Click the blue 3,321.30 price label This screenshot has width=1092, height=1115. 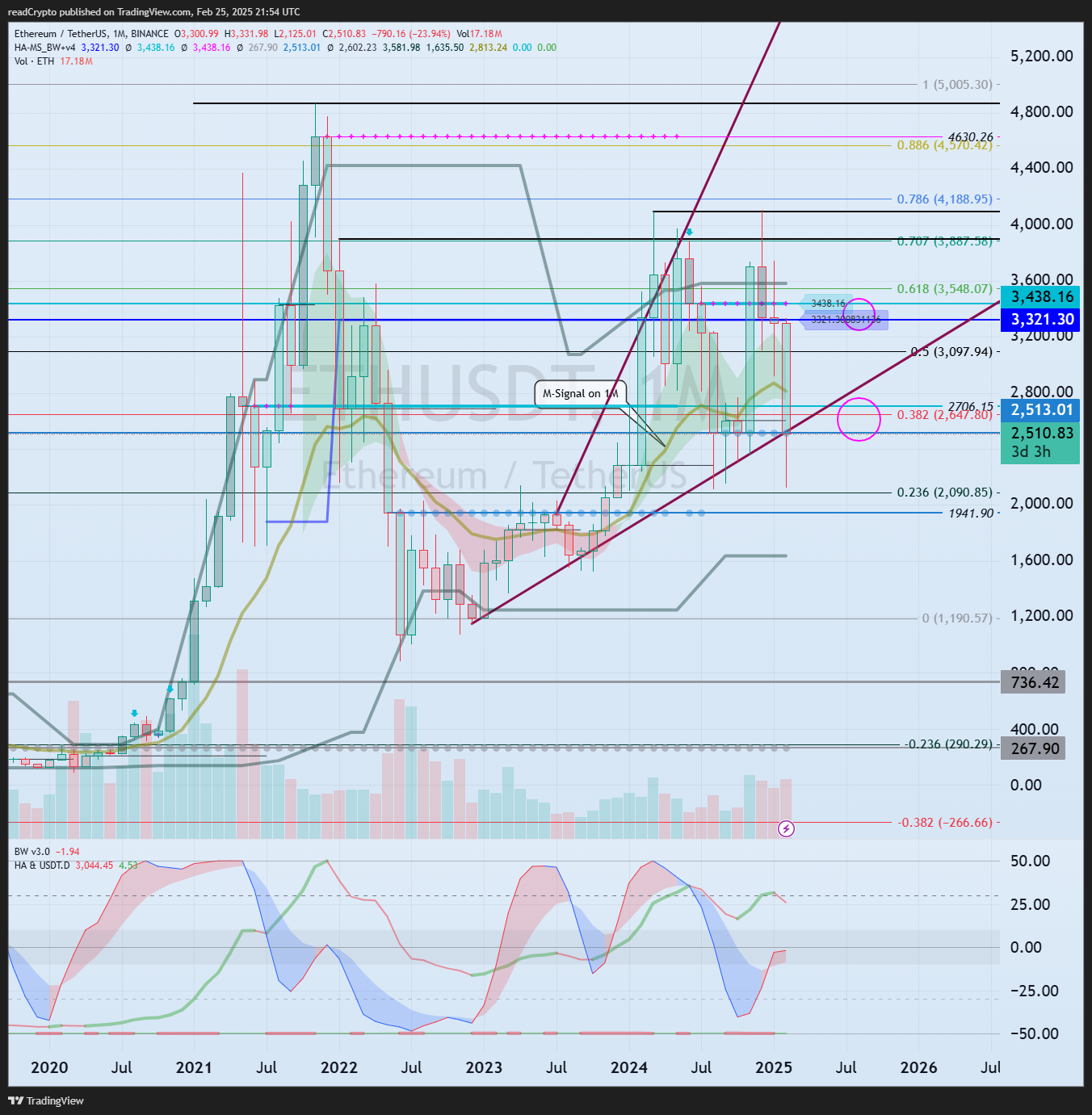[1042, 320]
